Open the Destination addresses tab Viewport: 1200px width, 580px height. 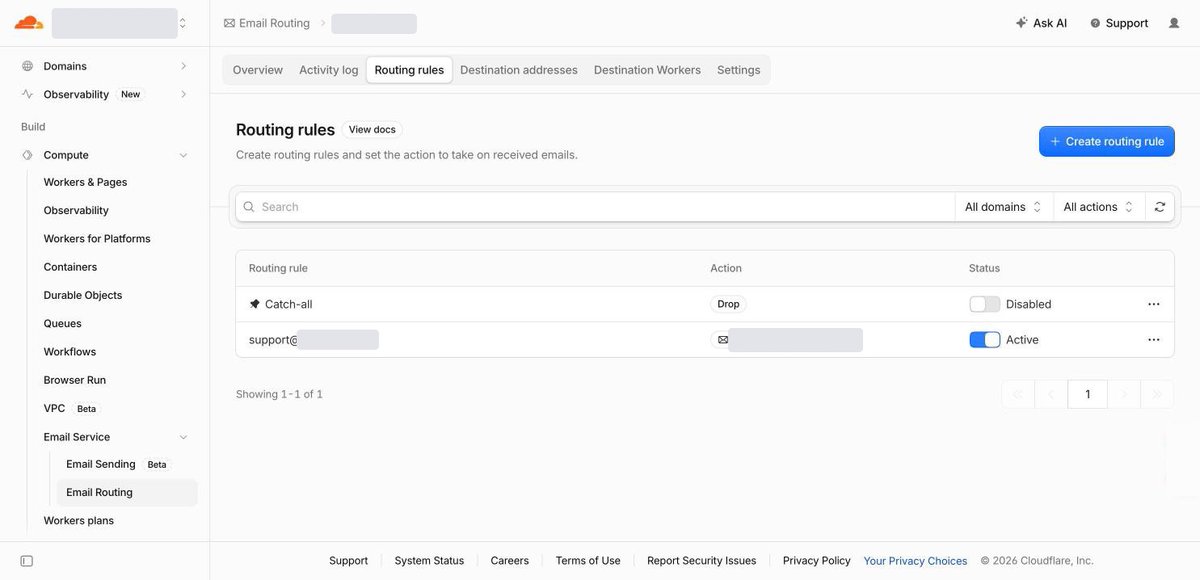519,70
